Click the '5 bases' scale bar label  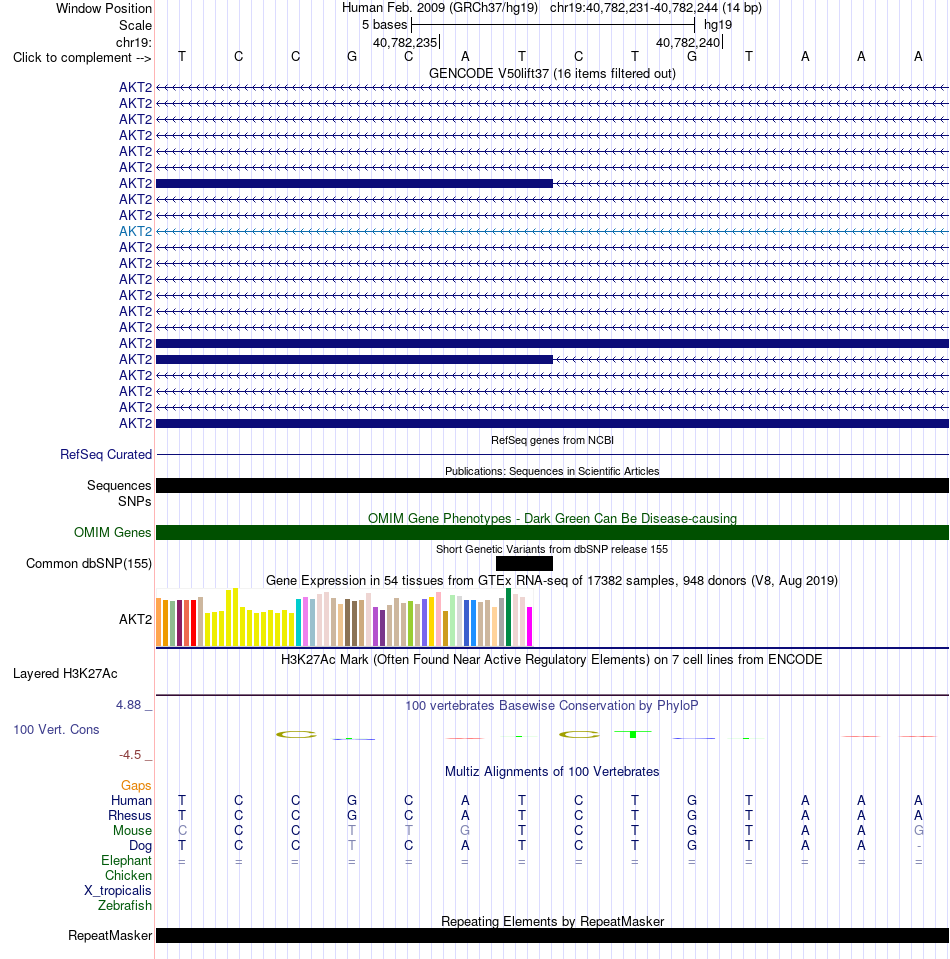[384, 25]
